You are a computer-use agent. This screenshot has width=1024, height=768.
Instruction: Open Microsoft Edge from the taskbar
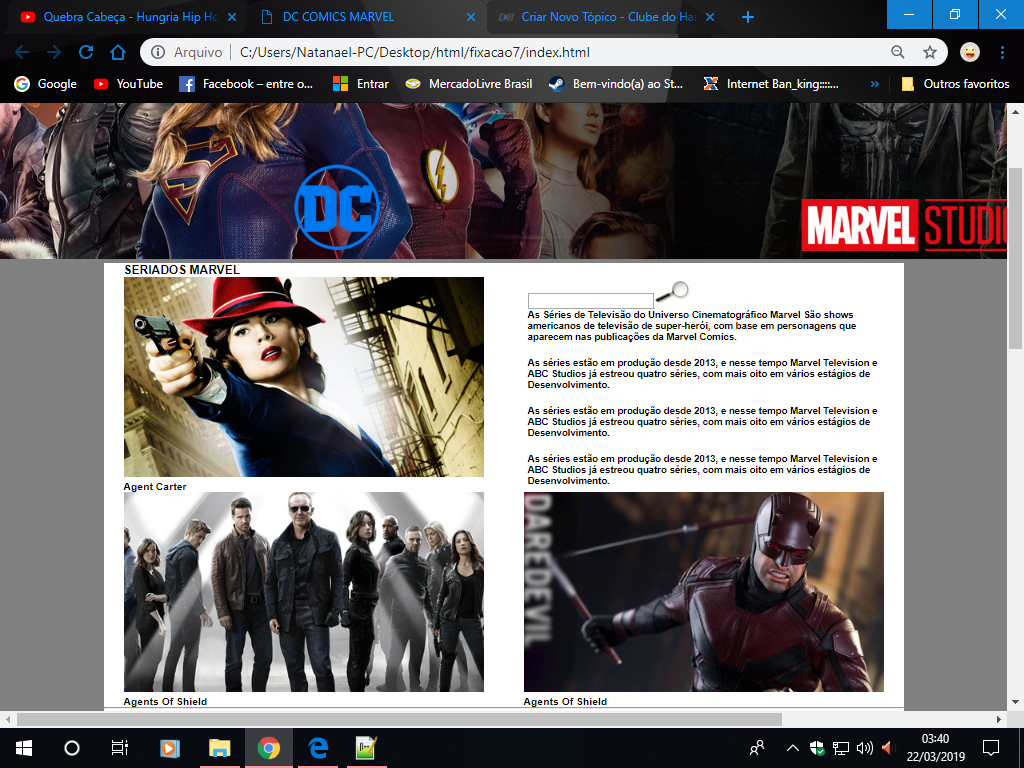coord(318,748)
